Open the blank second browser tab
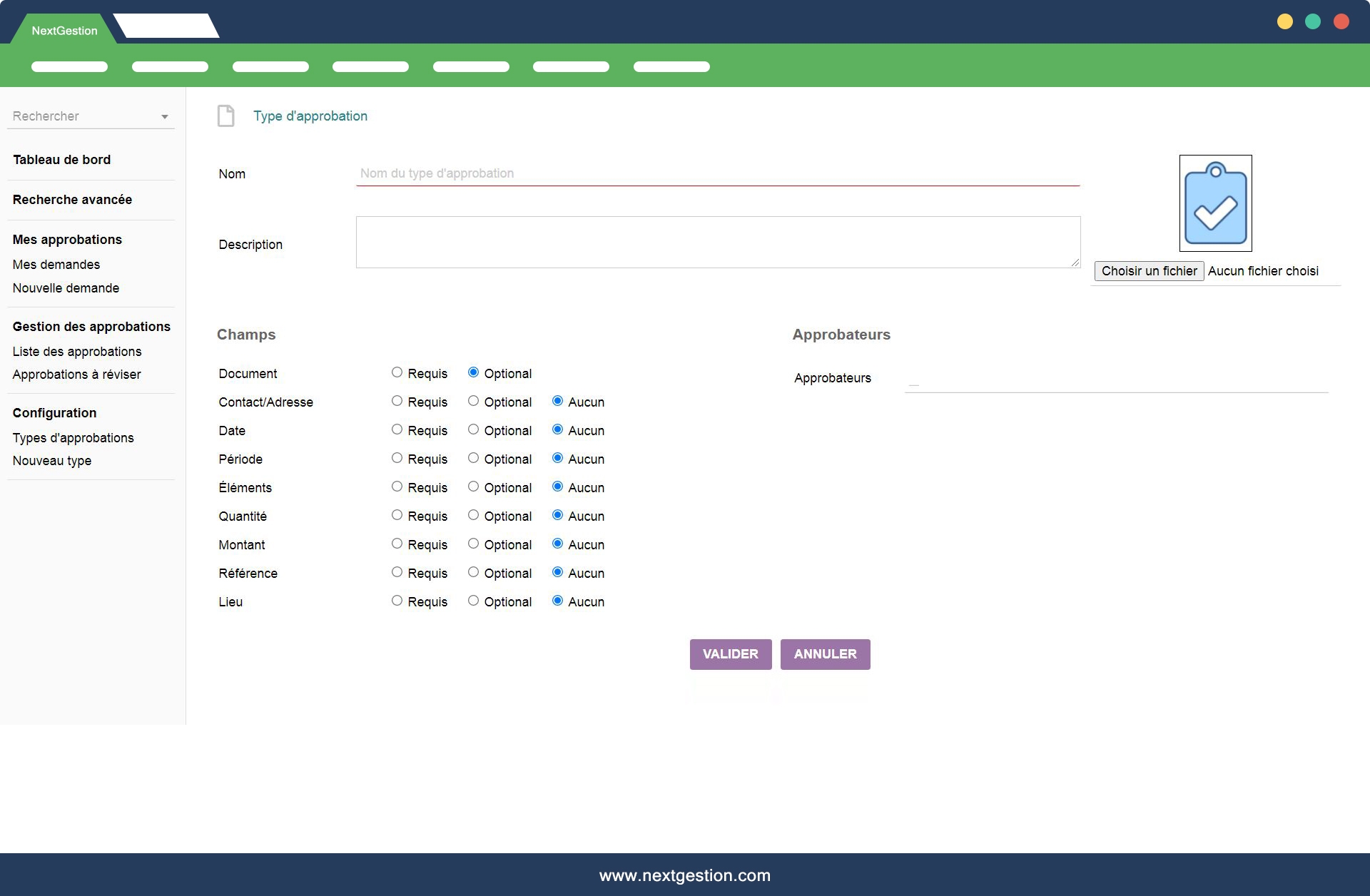Screen dimensions: 1370x896 (166, 26)
